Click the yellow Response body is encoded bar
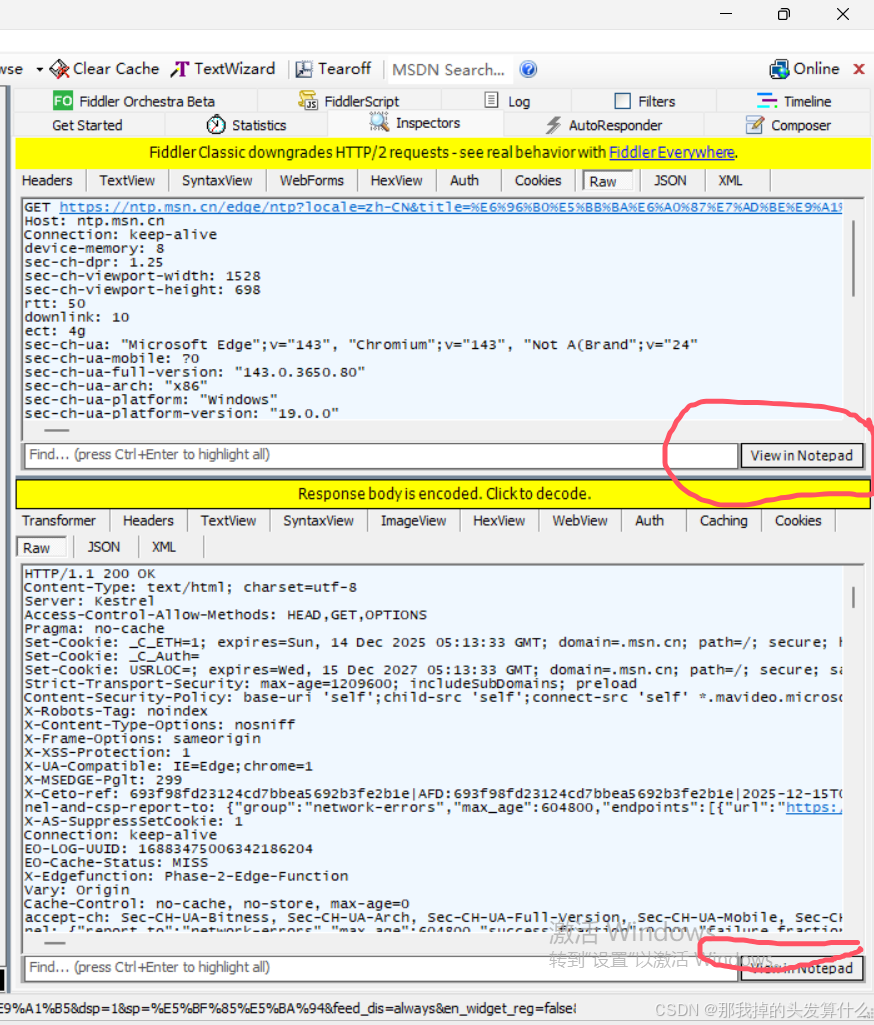 [x=443, y=494]
